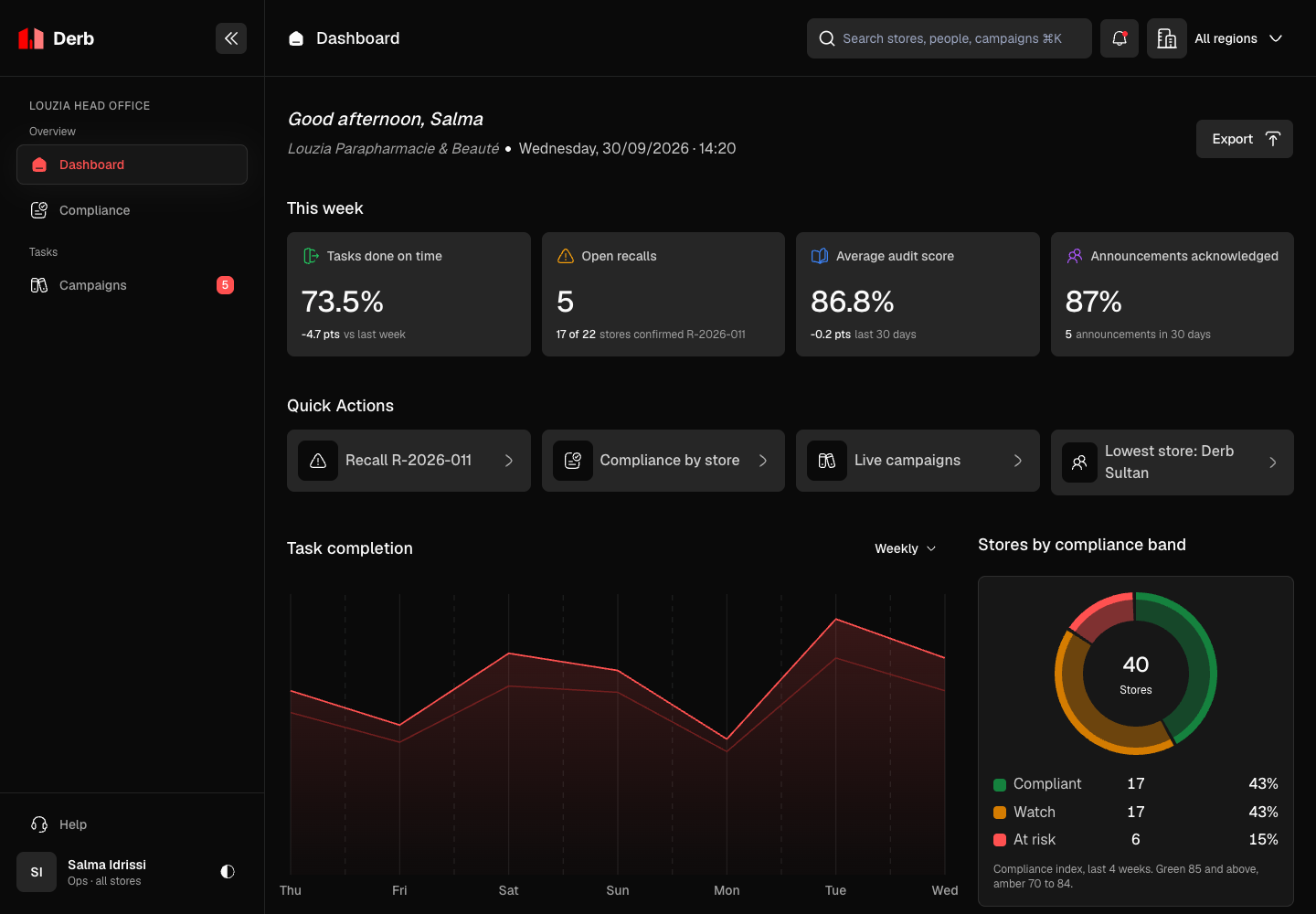Click the Compliance by store icon

point(573,461)
